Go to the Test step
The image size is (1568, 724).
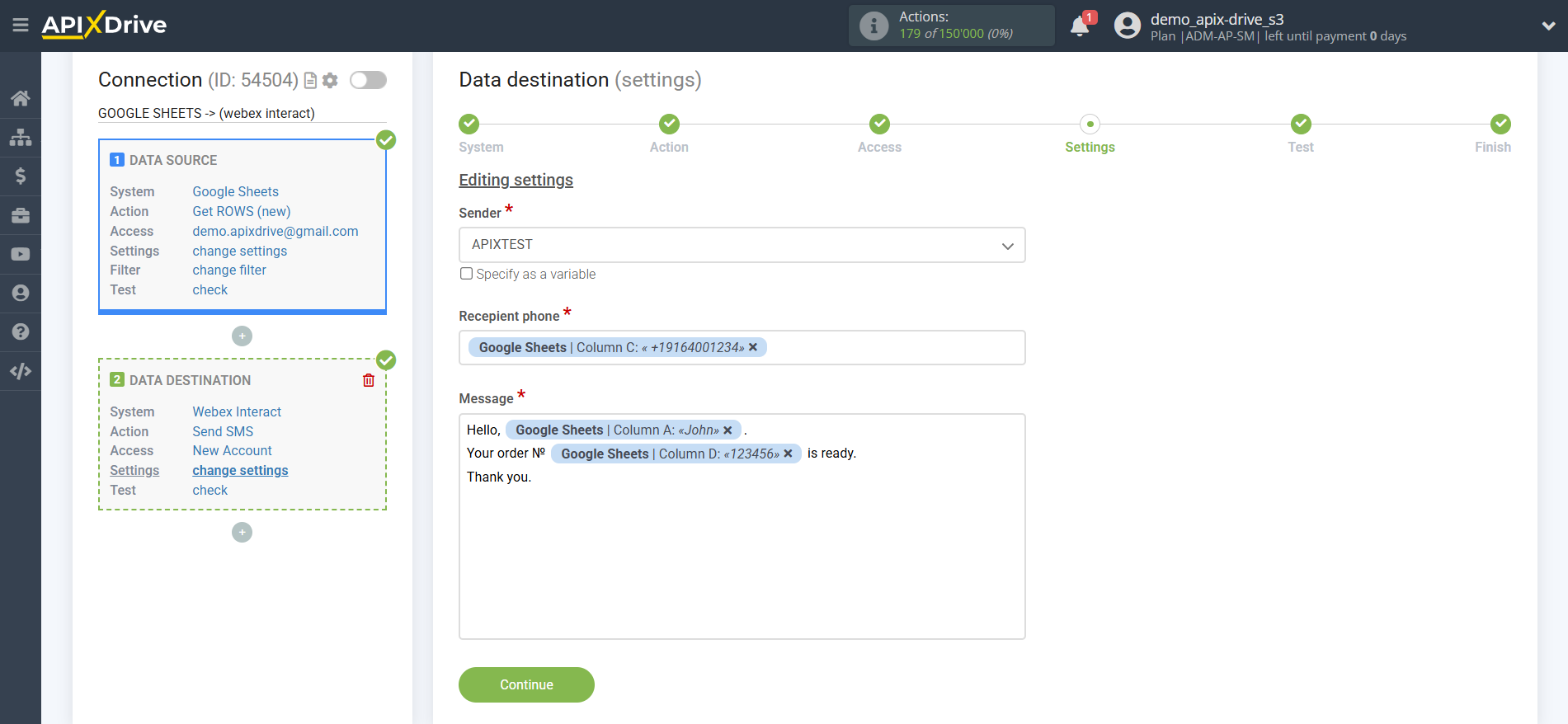1301,125
